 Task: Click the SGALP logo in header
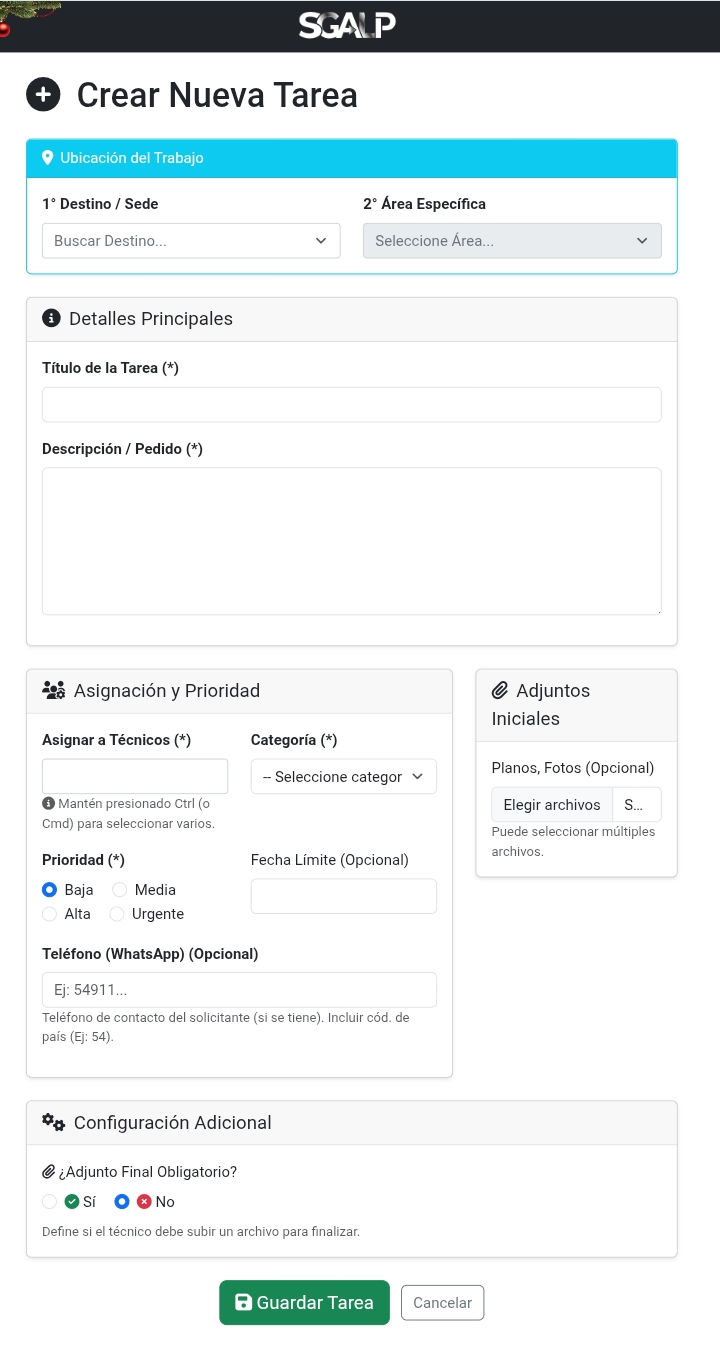point(347,25)
